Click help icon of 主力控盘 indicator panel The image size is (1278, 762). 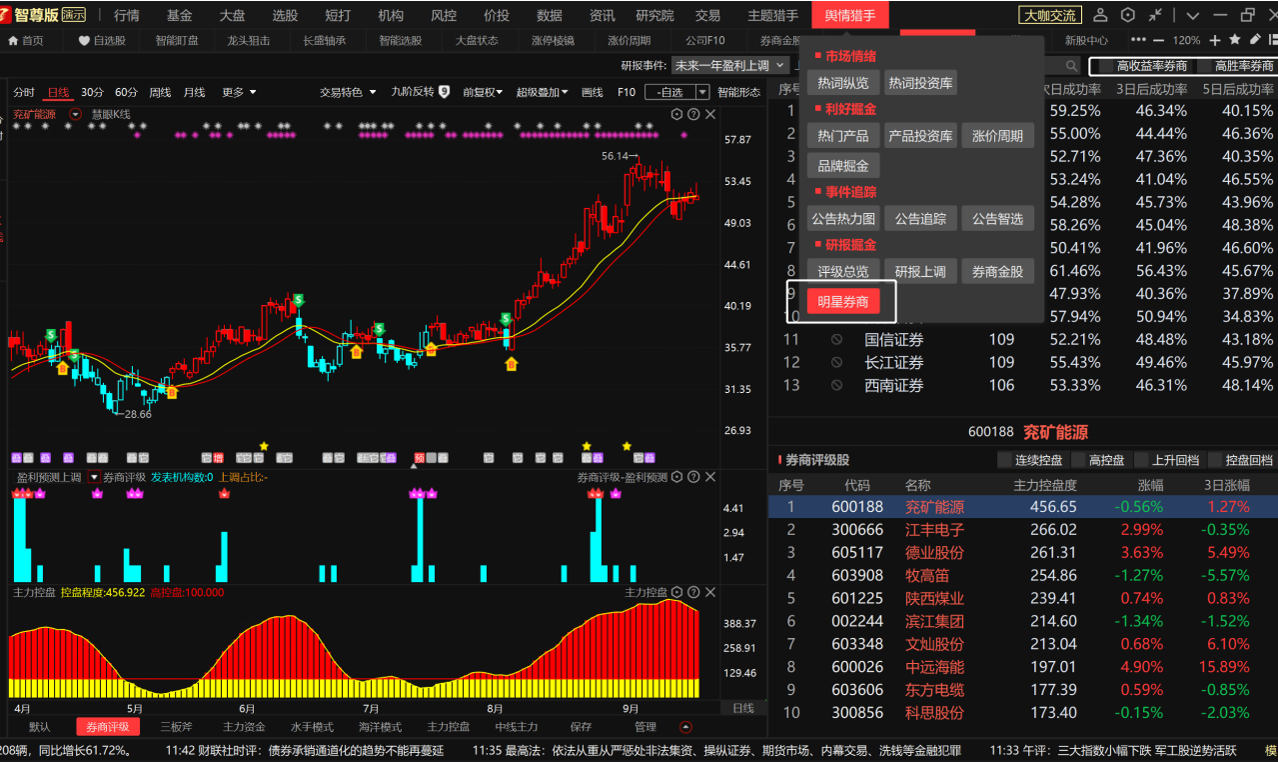694,592
